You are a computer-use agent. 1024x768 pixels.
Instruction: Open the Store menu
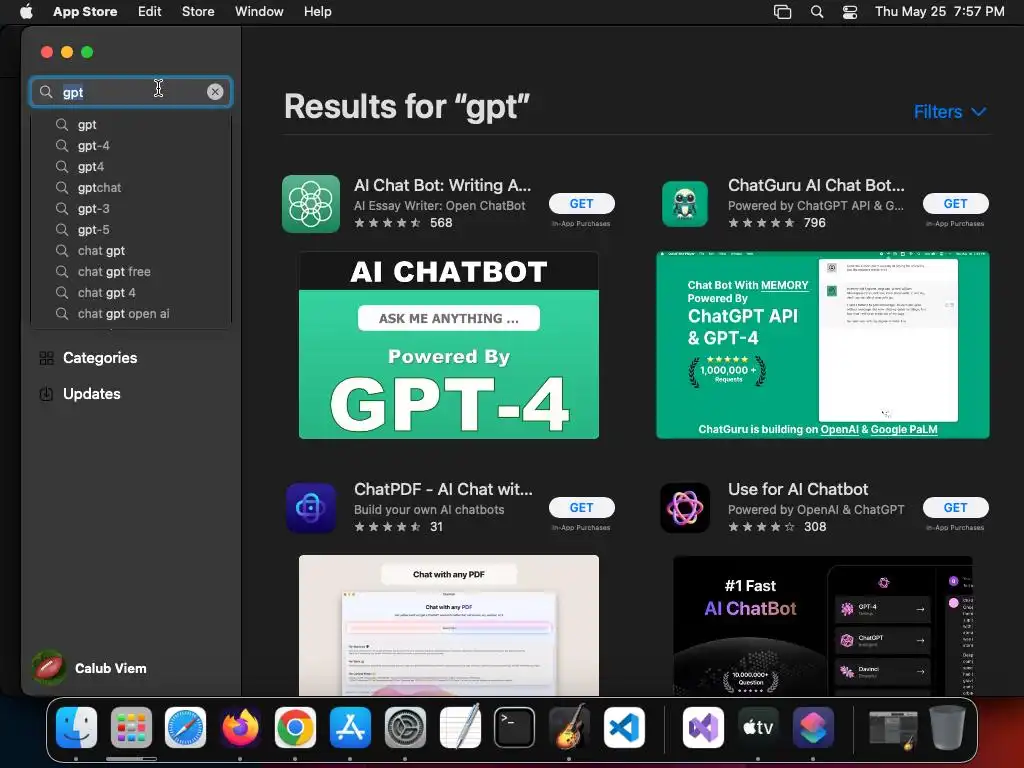(x=198, y=12)
